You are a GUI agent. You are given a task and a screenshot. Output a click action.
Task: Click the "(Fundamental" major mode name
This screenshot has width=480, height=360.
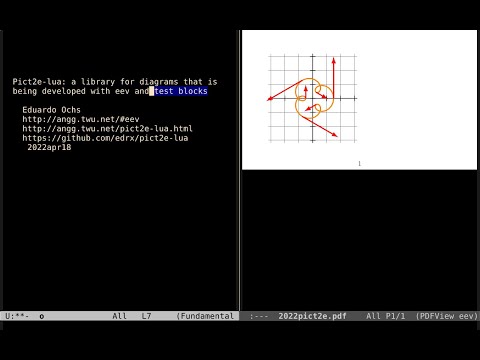pos(205,316)
